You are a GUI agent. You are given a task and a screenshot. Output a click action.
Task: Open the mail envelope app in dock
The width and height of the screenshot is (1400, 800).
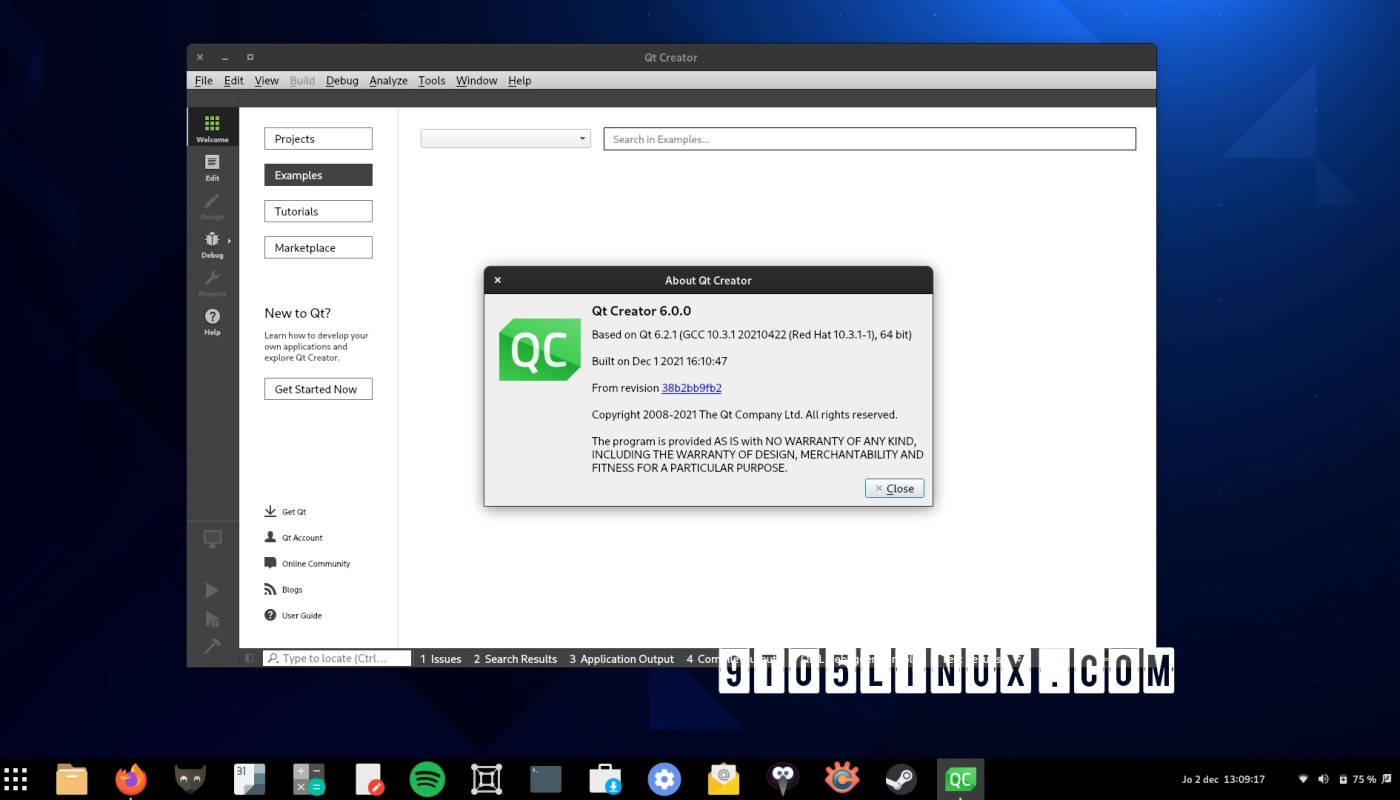tap(723, 779)
